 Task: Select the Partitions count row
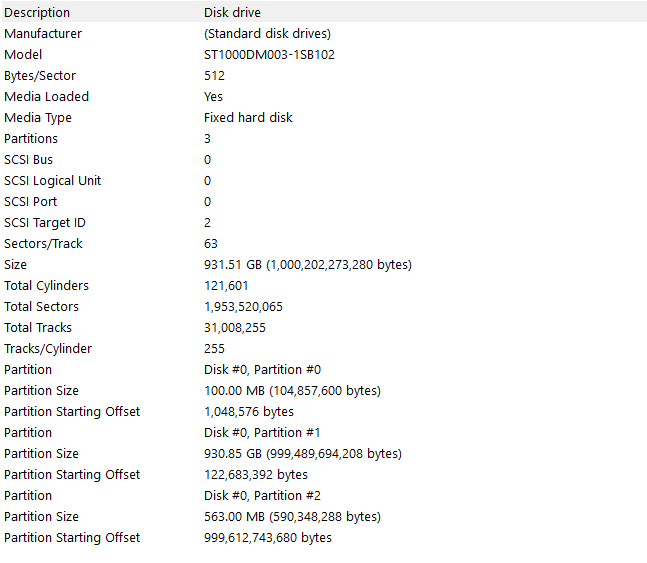tap(31, 138)
